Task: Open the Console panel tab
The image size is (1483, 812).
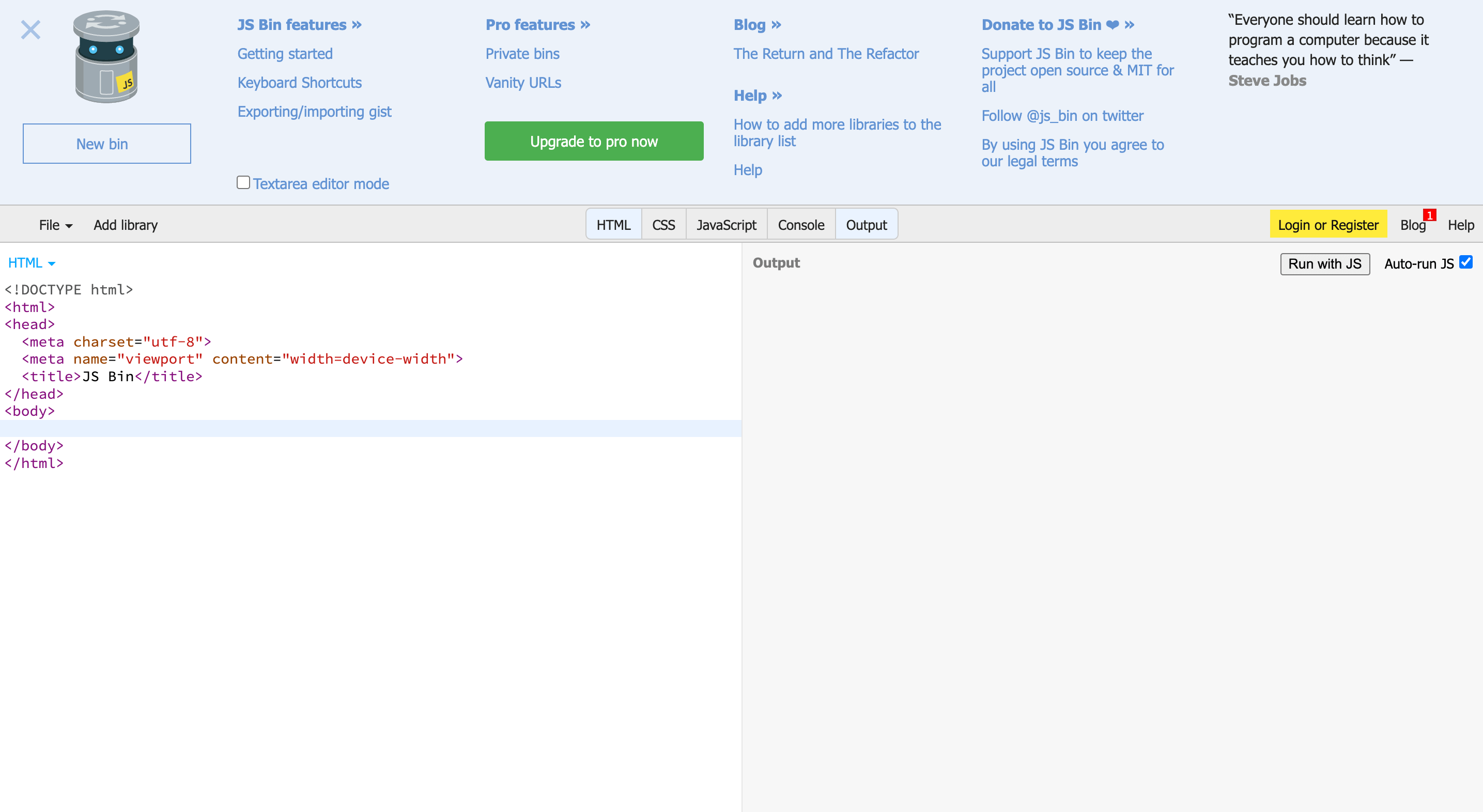Action: pyautogui.click(x=801, y=225)
